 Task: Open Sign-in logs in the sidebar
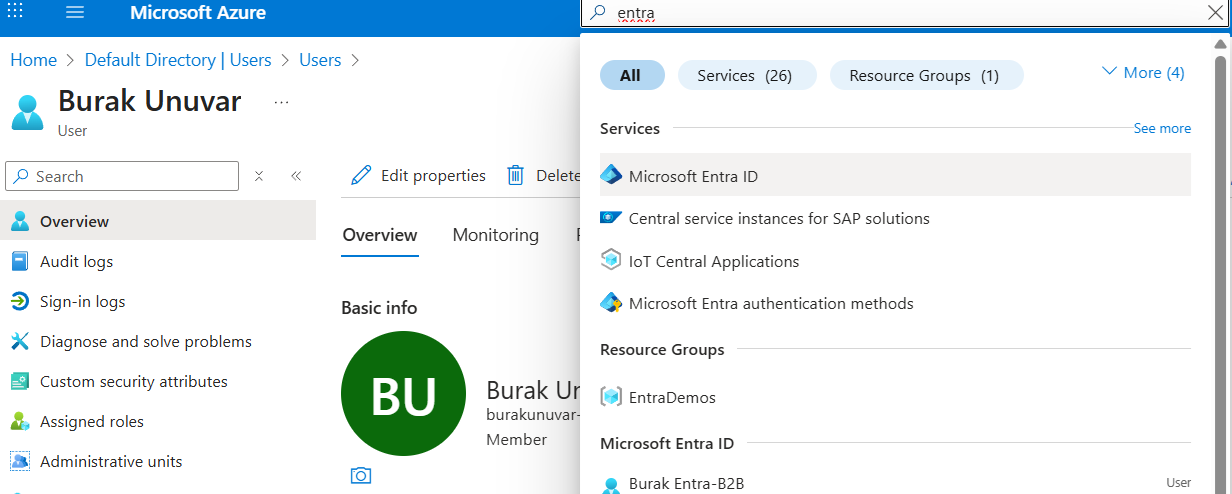pos(82,301)
